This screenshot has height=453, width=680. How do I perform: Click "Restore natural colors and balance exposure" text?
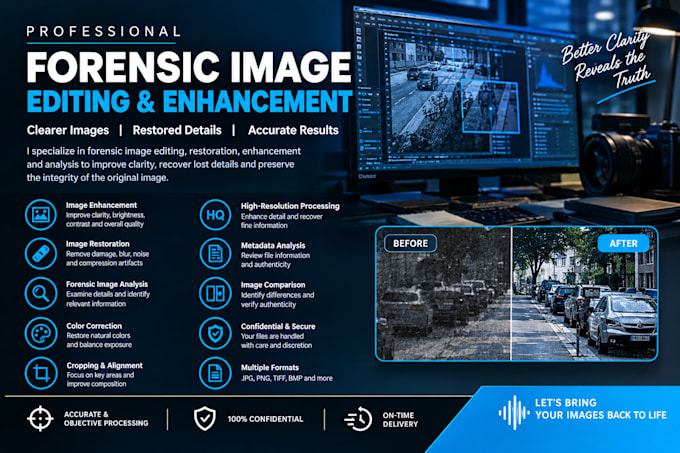click(99, 340)
